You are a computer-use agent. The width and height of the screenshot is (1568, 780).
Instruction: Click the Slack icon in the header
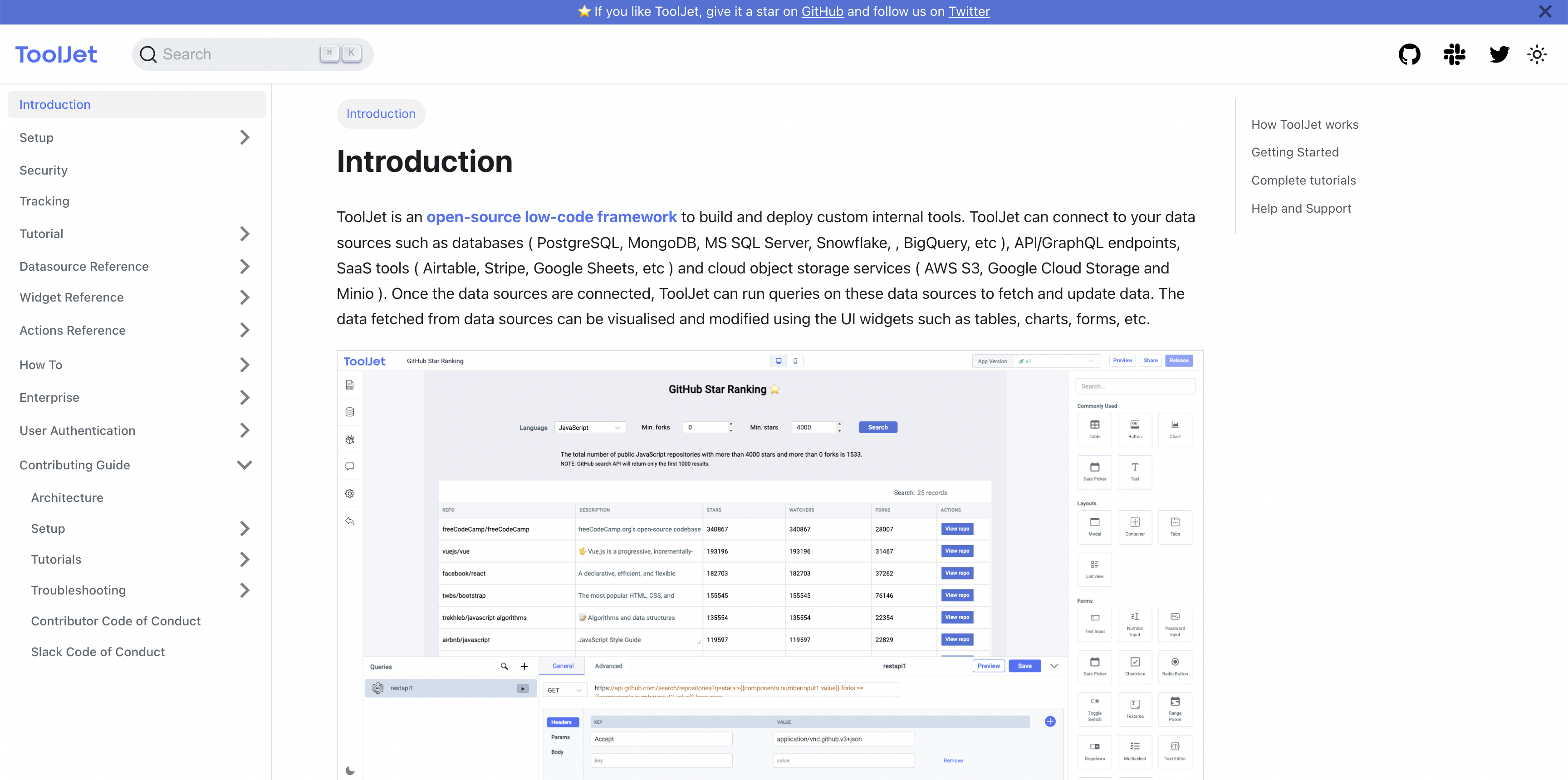pyautogui.click(x=1454, y=55)
